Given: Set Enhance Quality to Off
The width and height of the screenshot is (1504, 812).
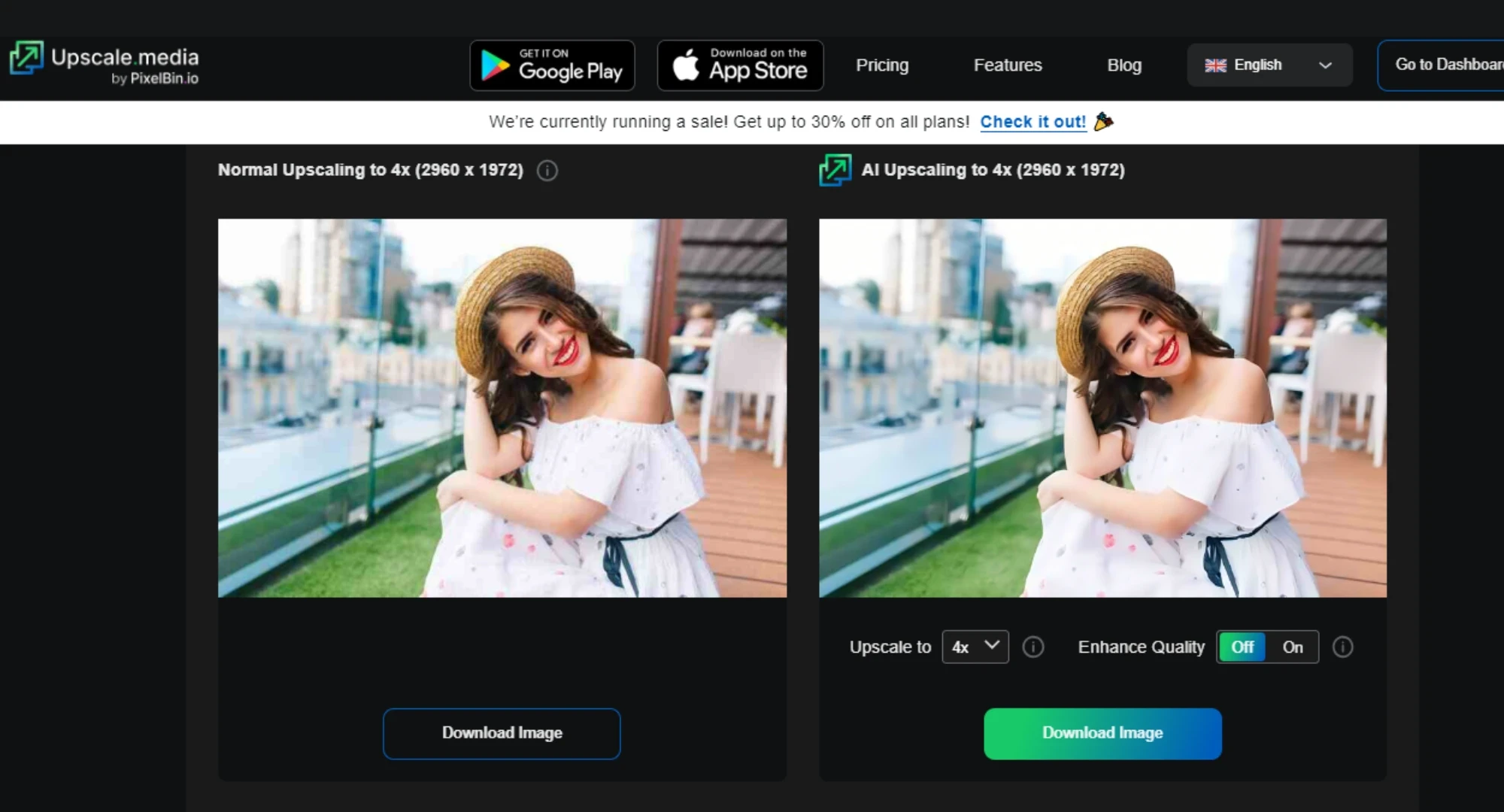Looking at the screenshot, I should point(1242,647).
